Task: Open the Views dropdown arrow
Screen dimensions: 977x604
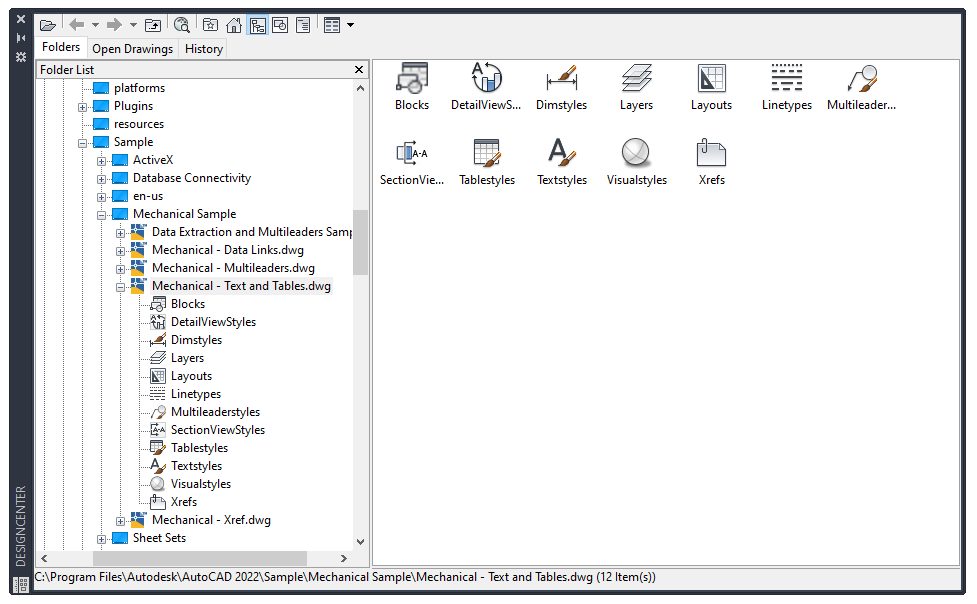Action: pyautogui.click(x=350, y=26)
